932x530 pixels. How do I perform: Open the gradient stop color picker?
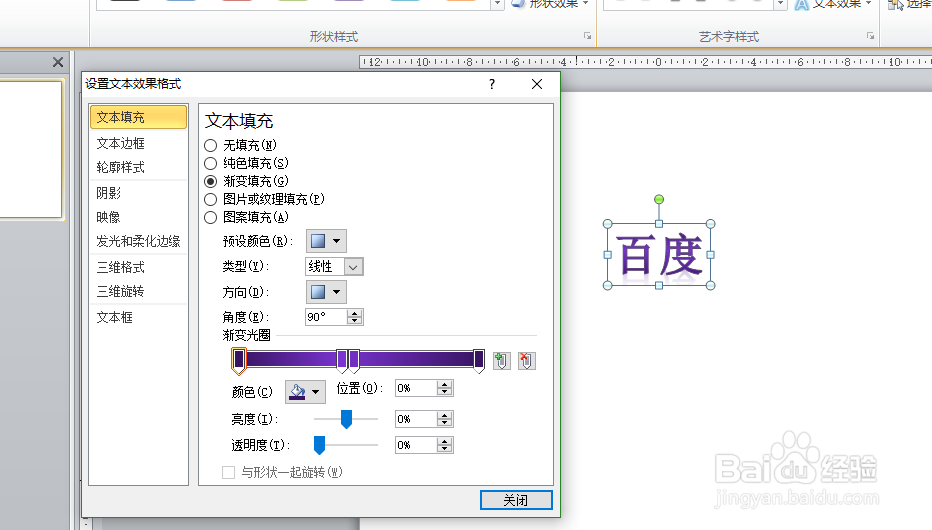pyautogui.click(x=306, y=392)
